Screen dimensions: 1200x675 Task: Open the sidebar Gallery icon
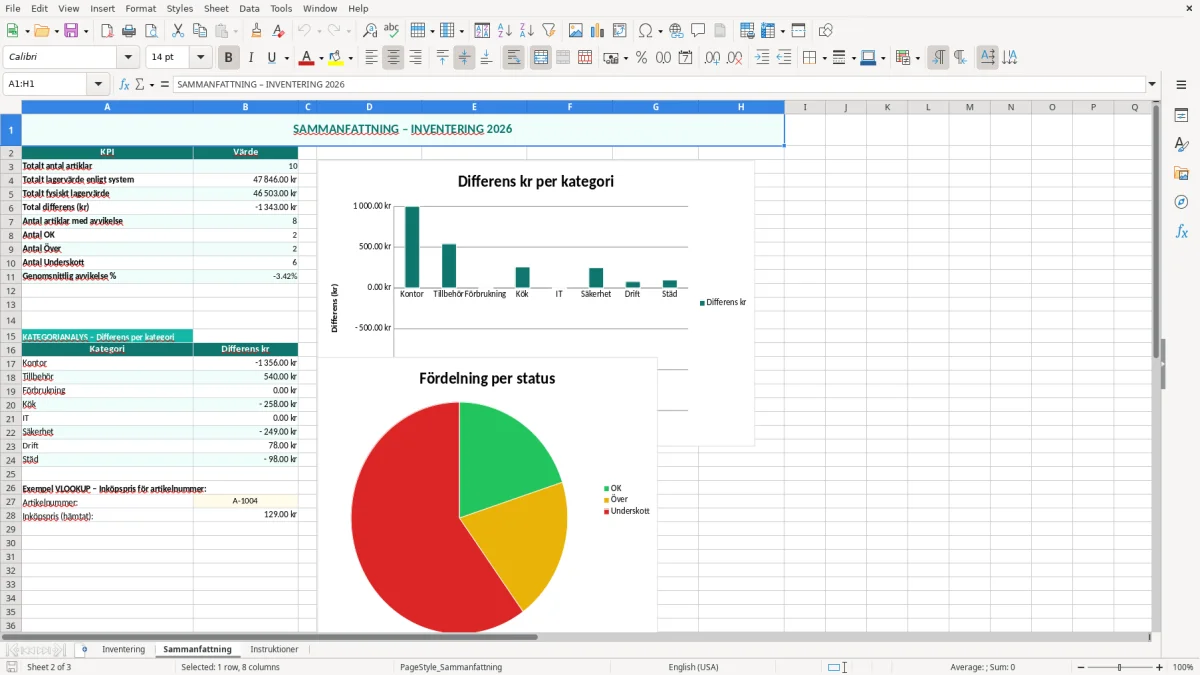point(1181,173)
